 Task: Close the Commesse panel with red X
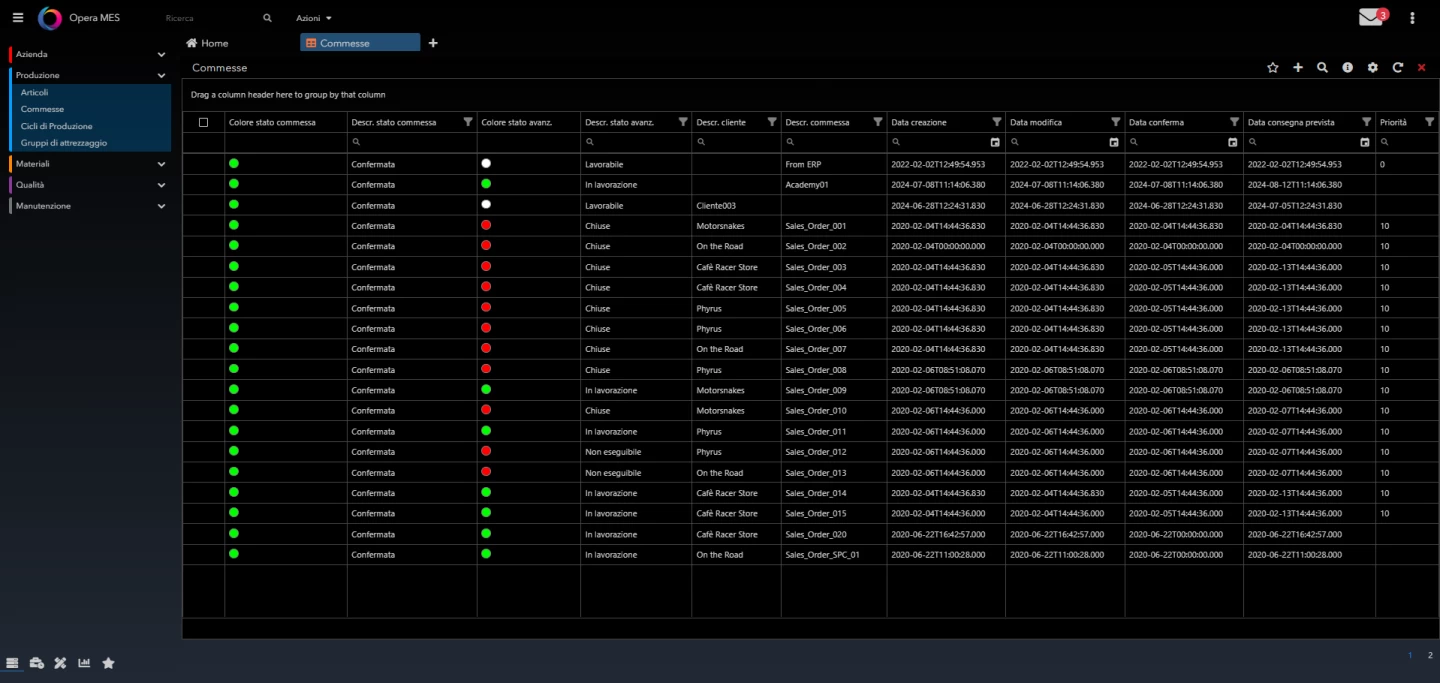[x=1421, y=67]
